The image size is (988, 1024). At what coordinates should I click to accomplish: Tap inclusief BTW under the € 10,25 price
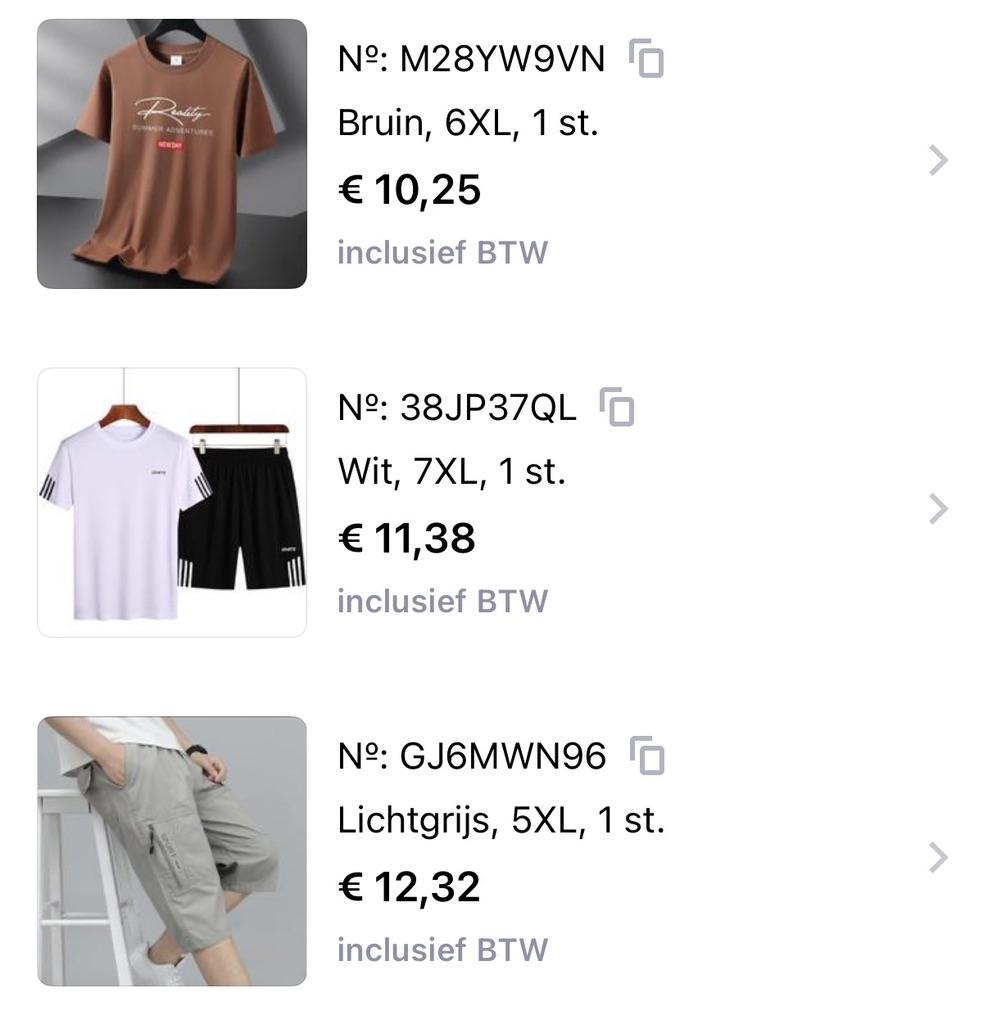443,253
